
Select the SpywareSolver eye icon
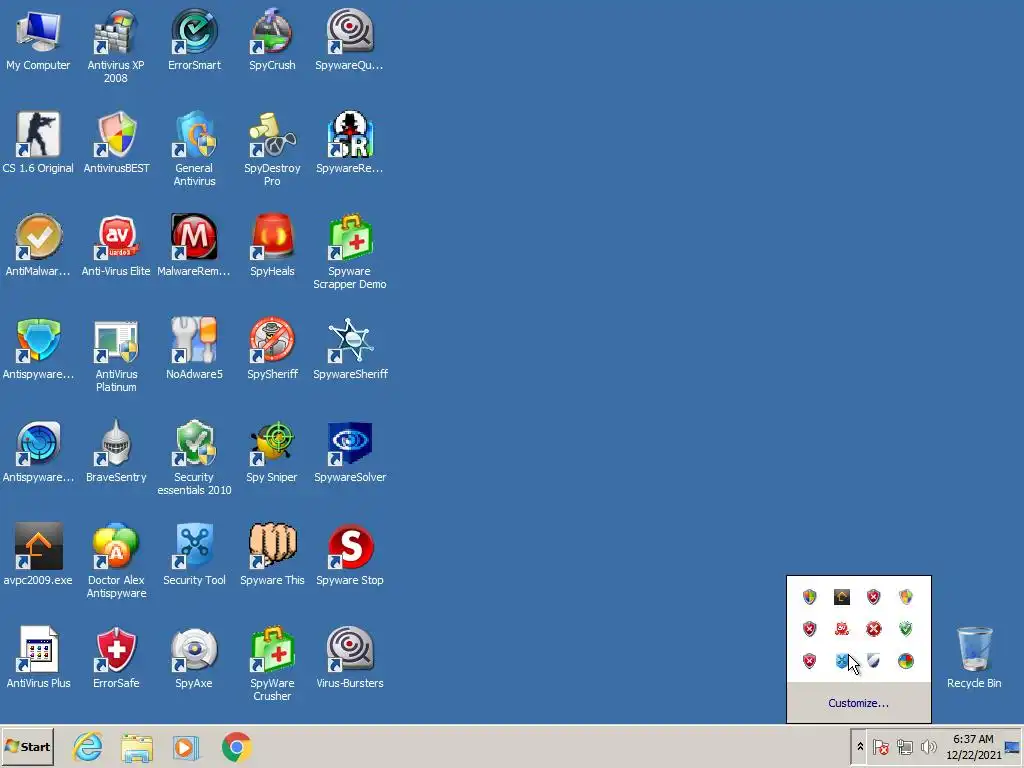[x=349, y=452]
